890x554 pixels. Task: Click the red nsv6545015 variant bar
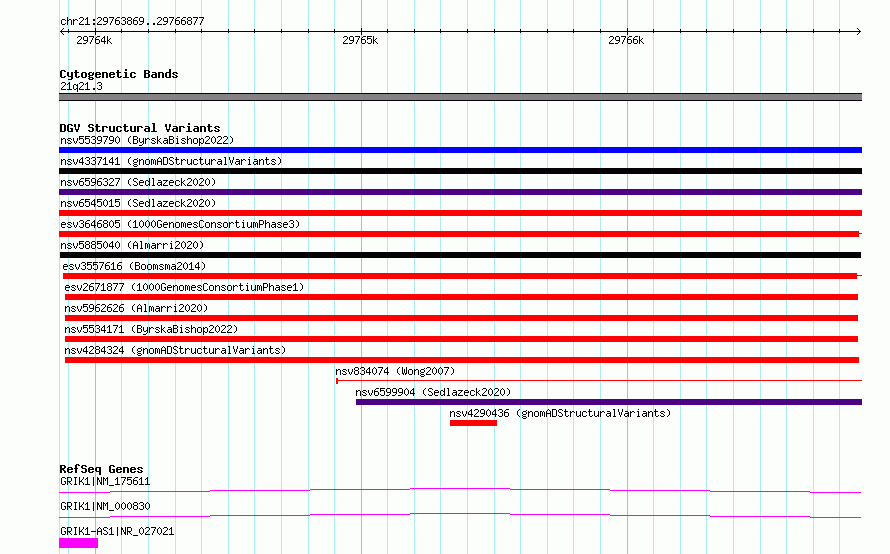pyautogui.click(x=460, y=213)
